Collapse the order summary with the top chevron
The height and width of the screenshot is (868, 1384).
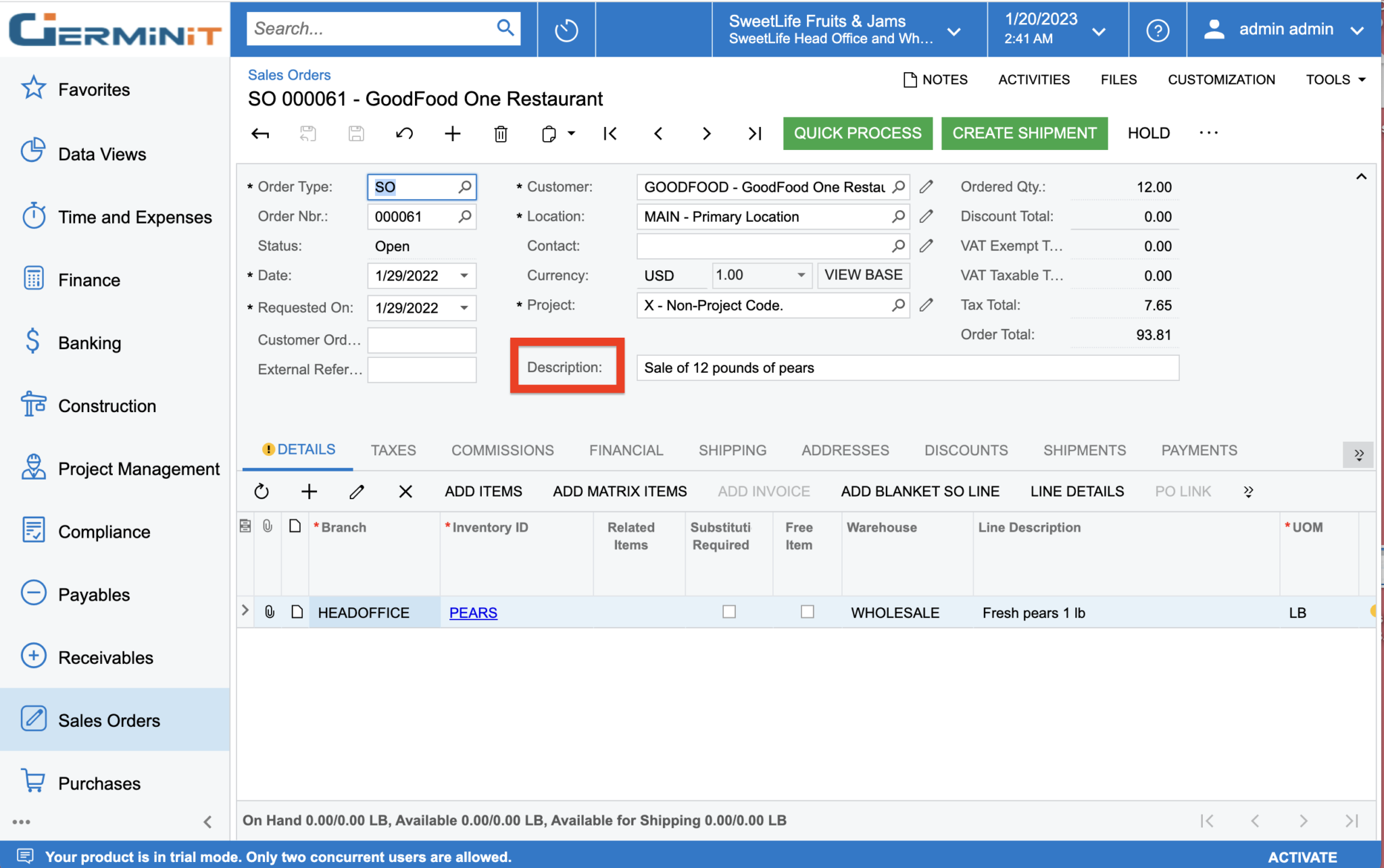[x=1361, y=176]
